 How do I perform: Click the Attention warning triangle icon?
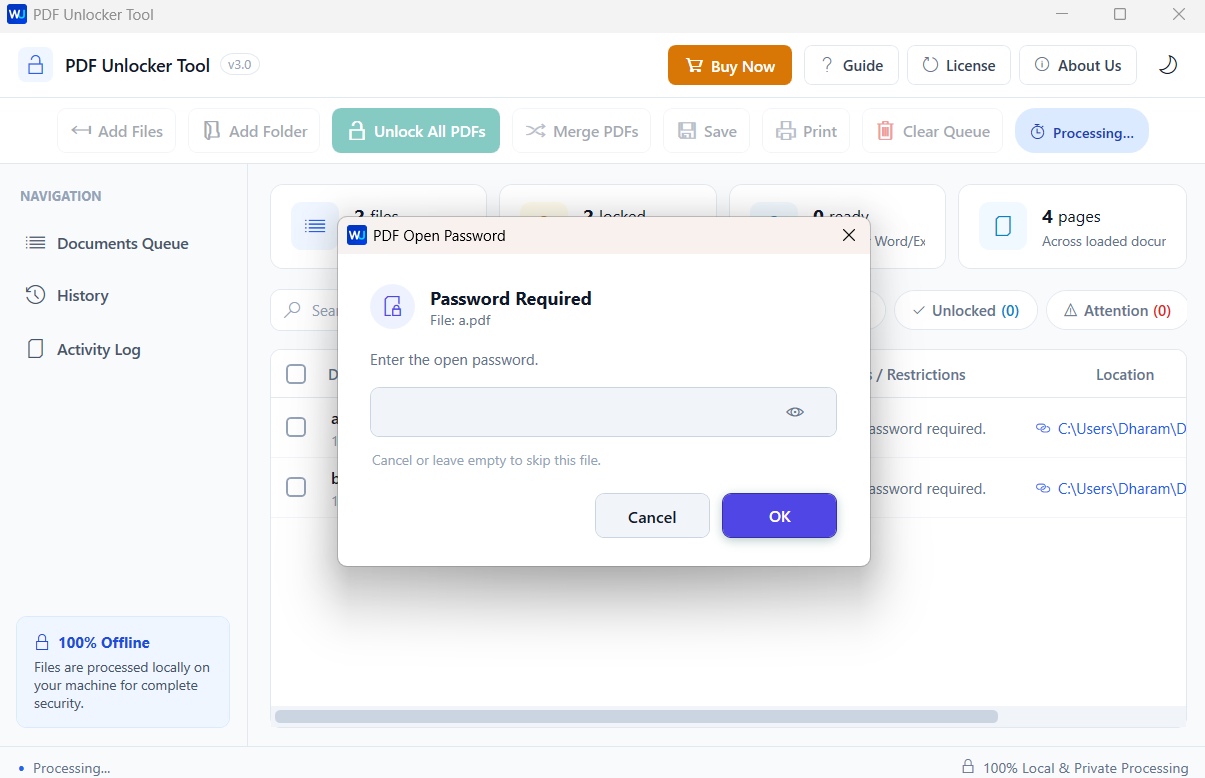tap(1070, 311)
